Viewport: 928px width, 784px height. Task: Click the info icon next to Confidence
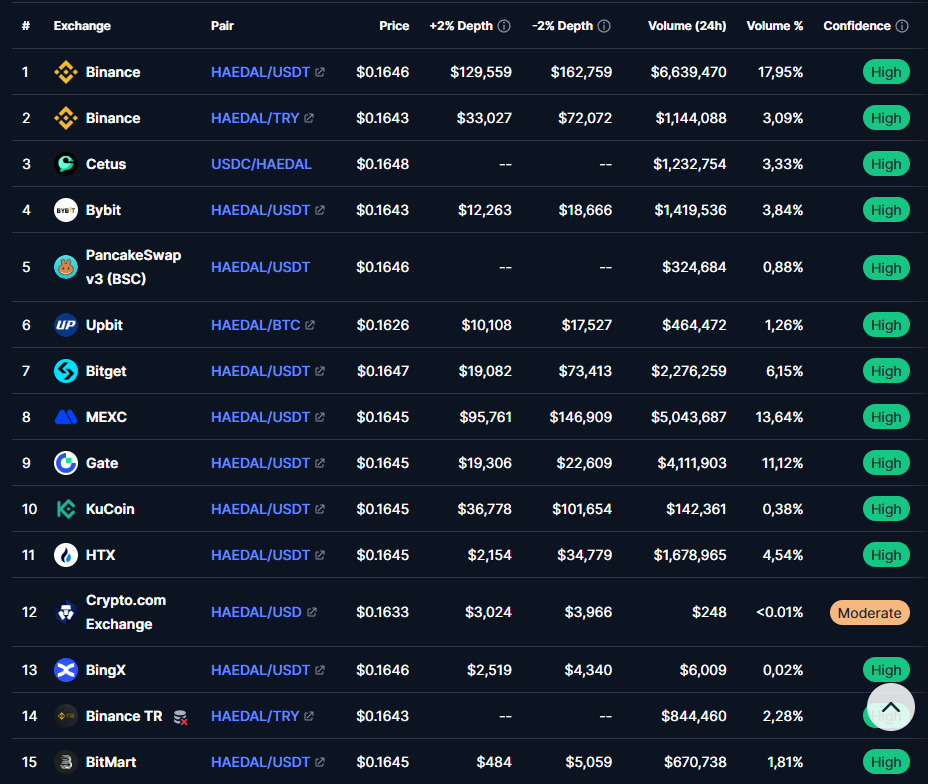(902, 26)
